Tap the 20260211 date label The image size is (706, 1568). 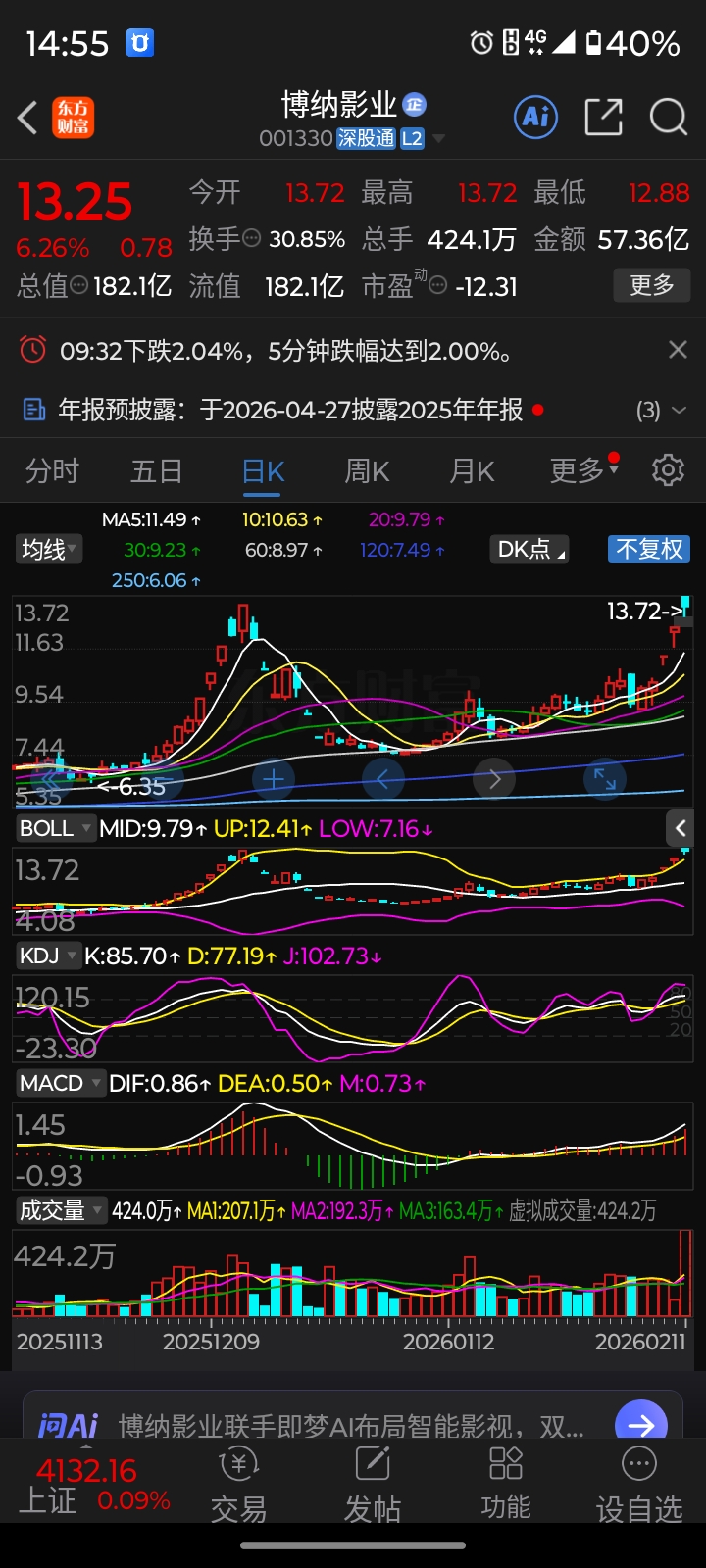pos(640,1342)
